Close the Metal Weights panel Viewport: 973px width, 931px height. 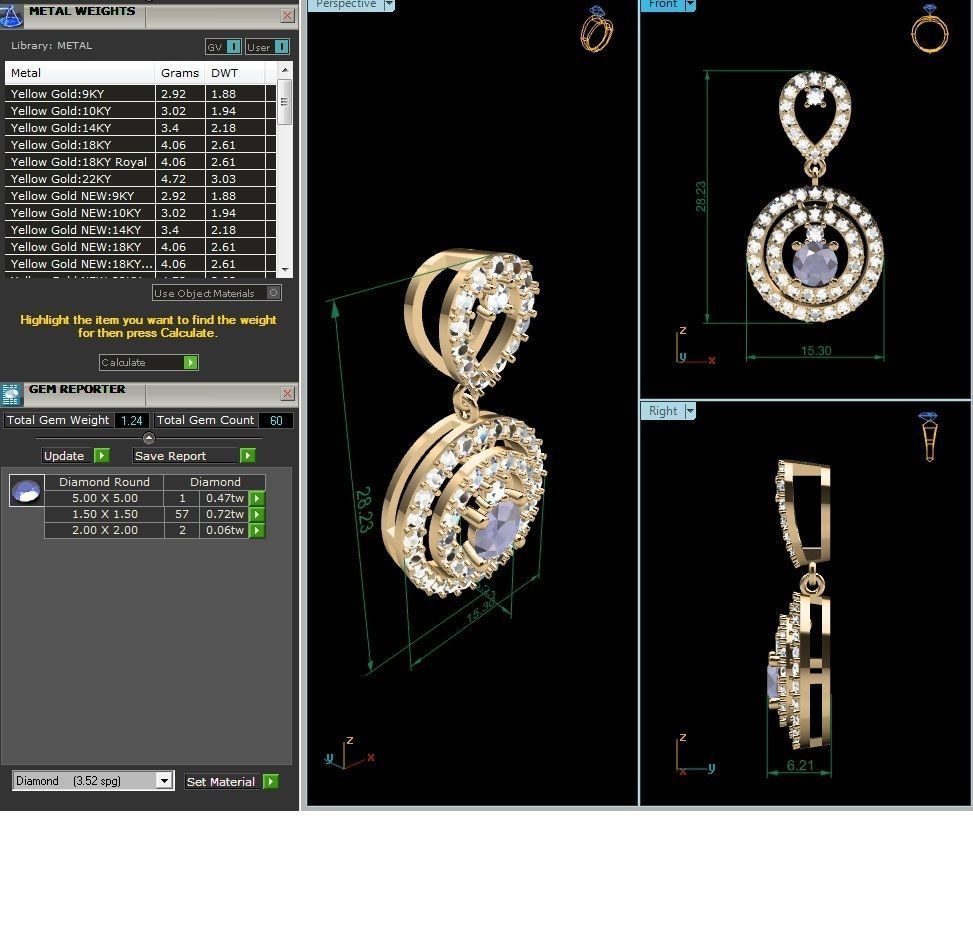click(x=287, y=16)
